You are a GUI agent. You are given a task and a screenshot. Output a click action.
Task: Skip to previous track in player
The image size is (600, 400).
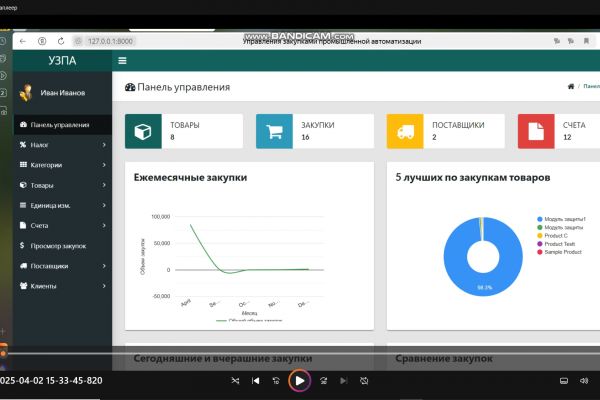[256, 380]
